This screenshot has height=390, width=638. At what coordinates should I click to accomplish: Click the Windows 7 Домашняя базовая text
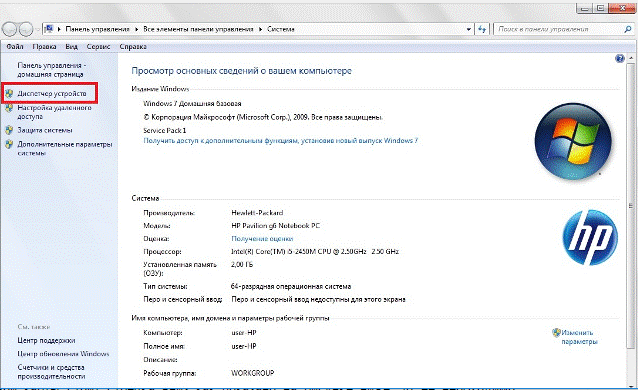pos(192,104)
